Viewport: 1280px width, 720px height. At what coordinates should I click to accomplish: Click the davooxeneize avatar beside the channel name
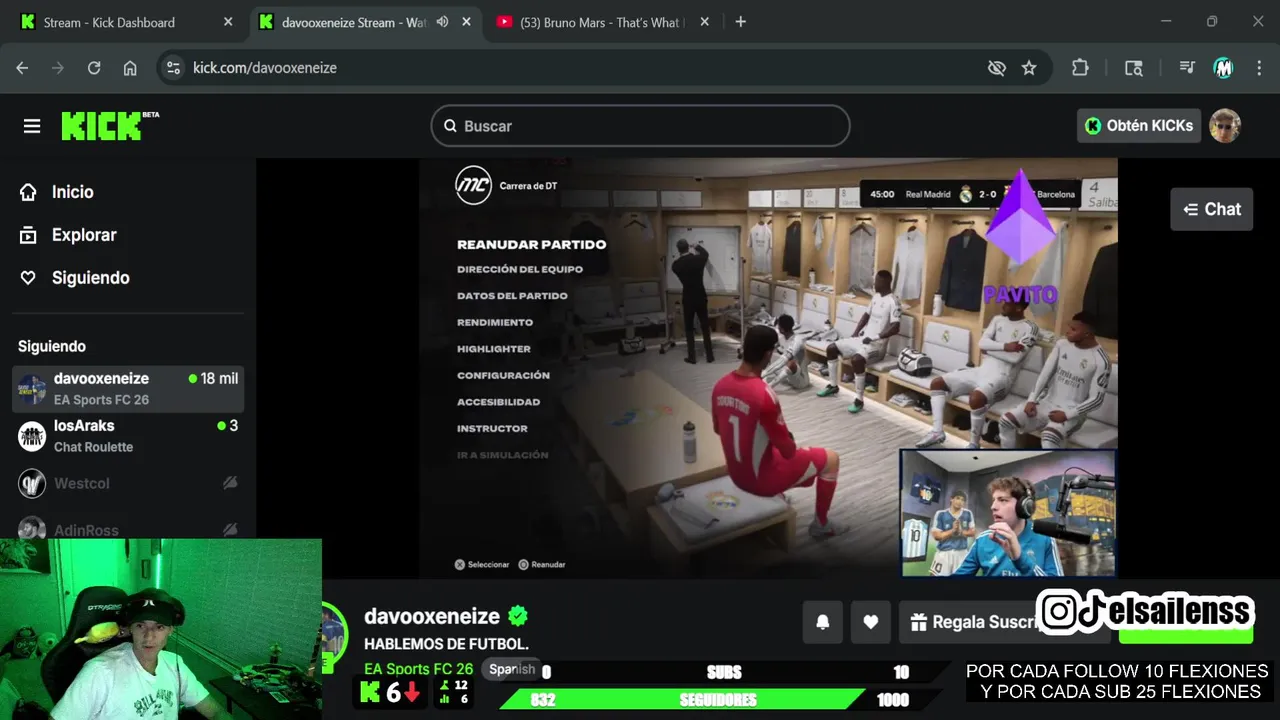(x=334, y=636)
